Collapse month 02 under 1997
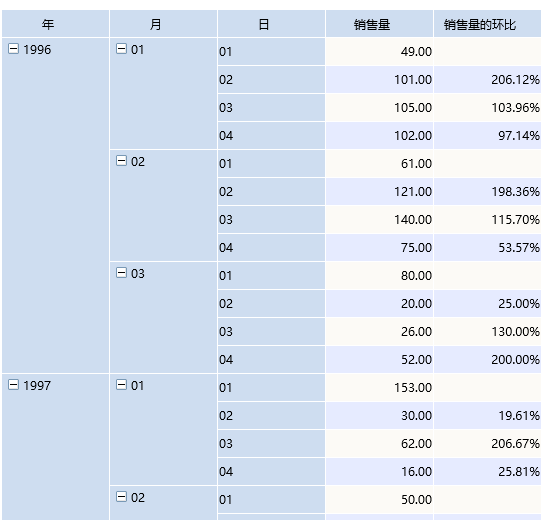The height and width of the screenshot is (520, 550). 121,496
